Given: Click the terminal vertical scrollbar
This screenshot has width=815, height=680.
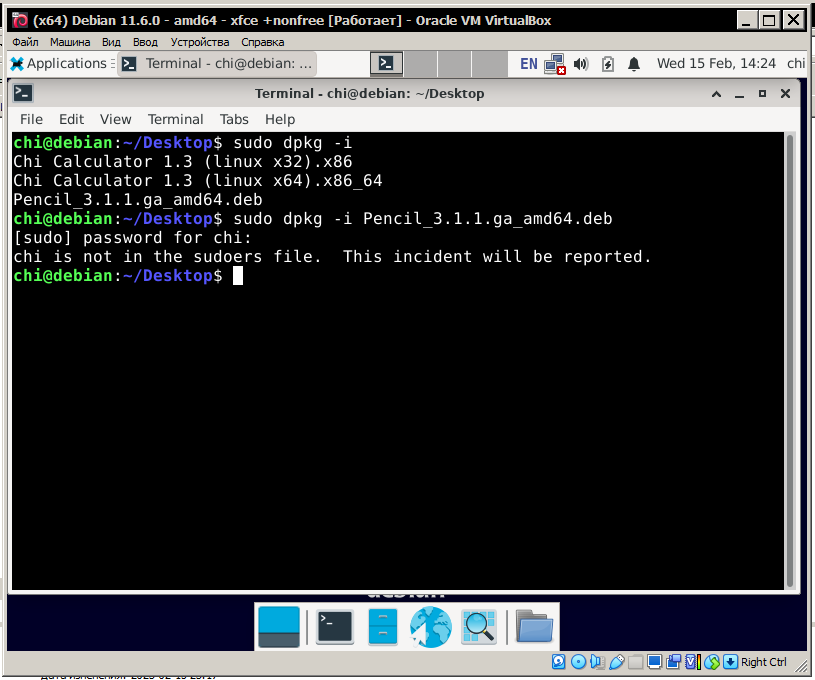Looking at the screenshot, I should click(790, 361).
